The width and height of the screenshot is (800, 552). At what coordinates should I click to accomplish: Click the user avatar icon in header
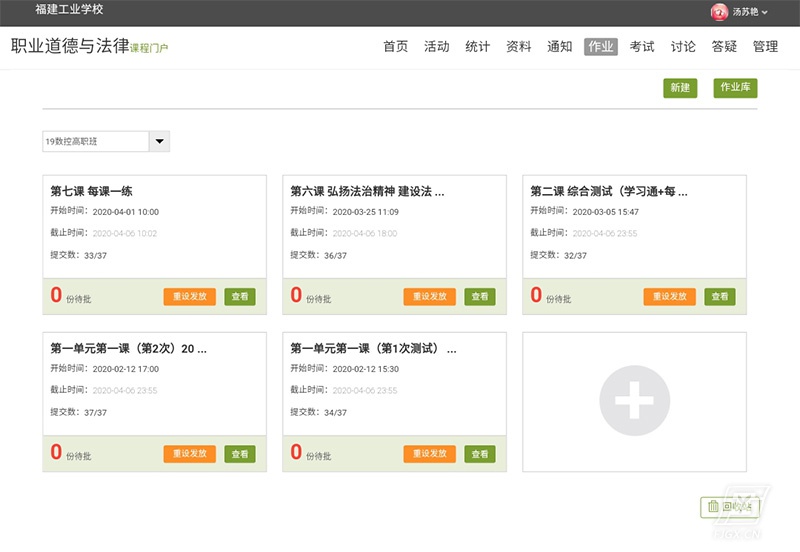point(719,12)
